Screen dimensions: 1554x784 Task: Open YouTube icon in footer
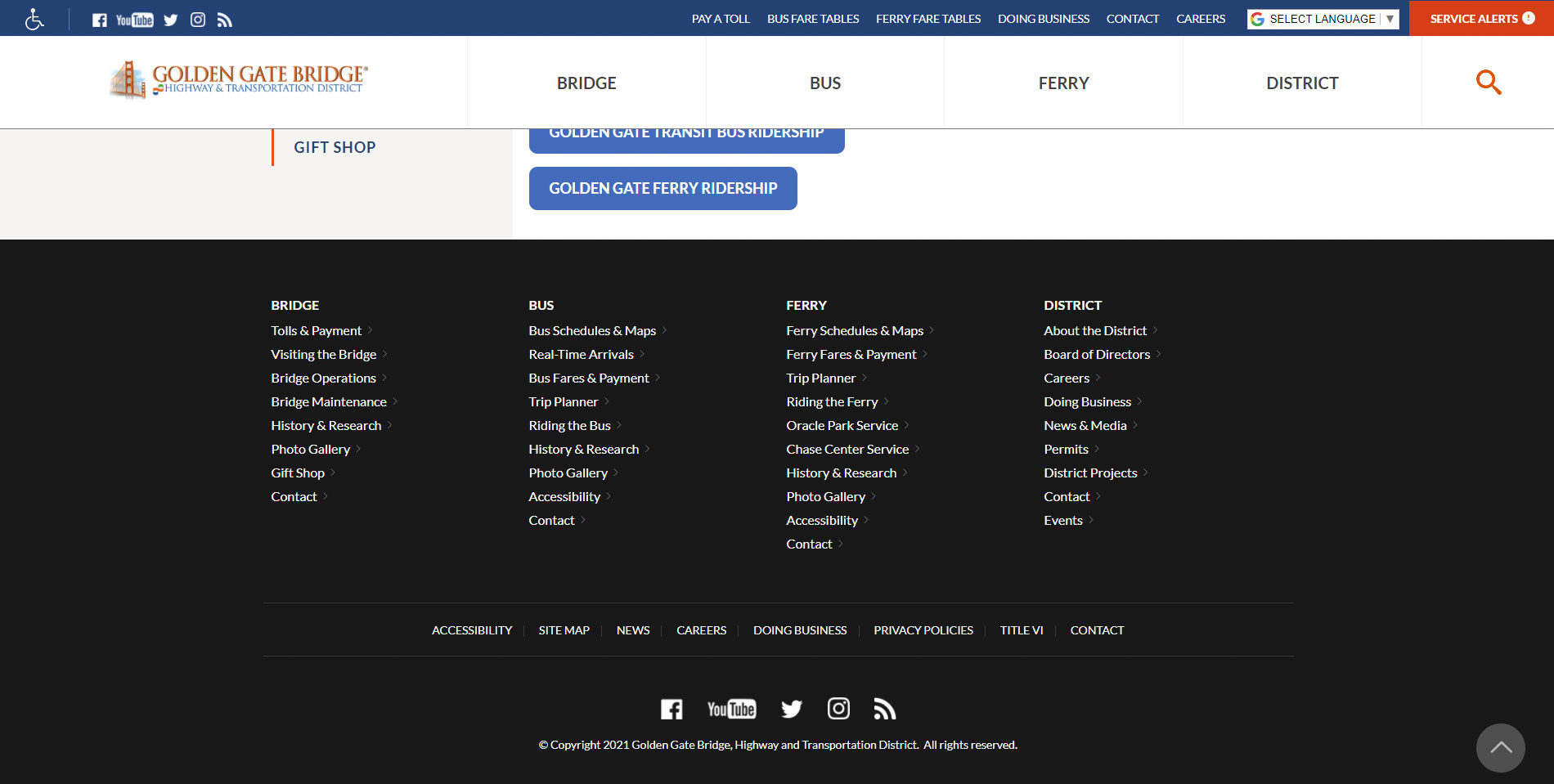click(x=731, y=709)
